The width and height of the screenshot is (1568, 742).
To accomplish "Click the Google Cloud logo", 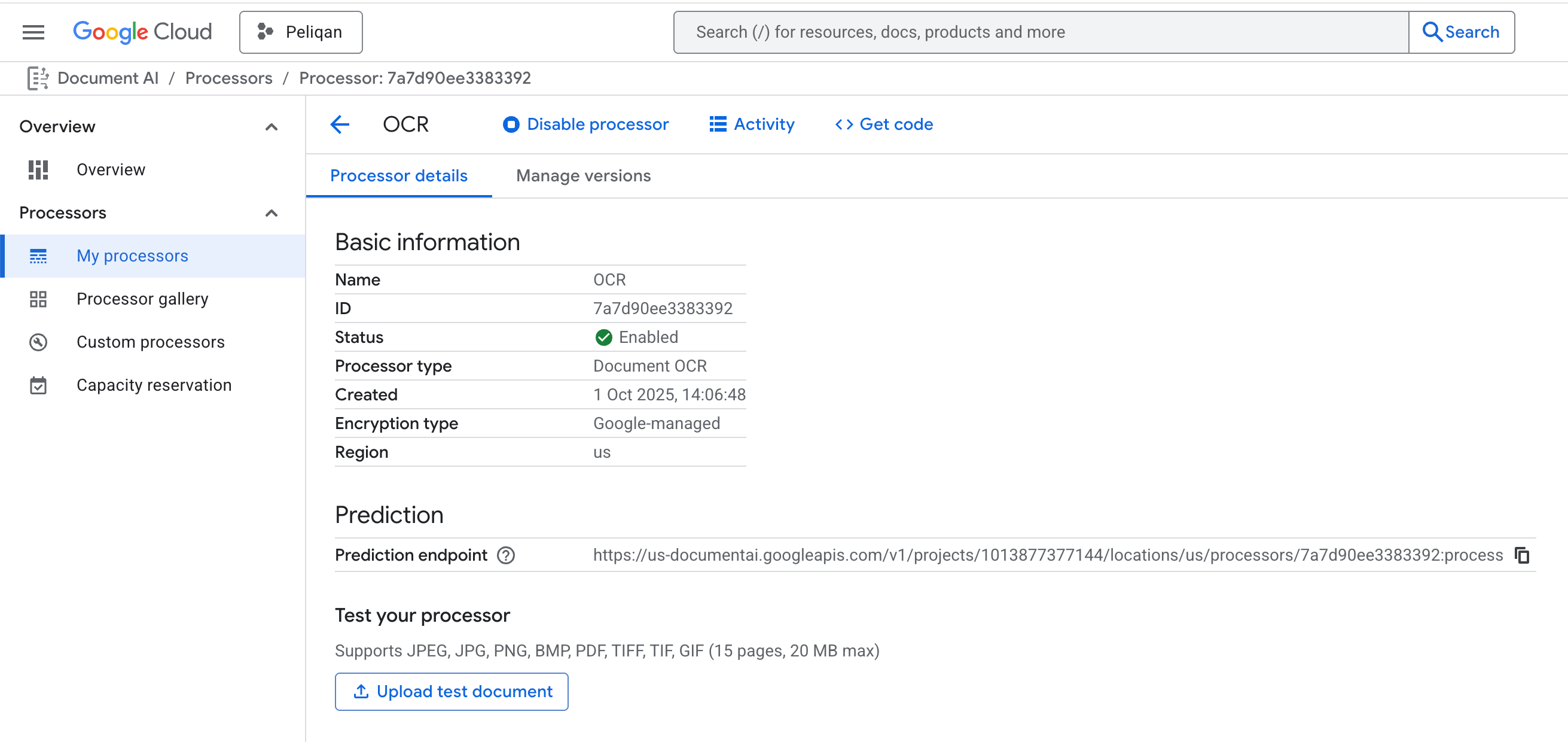I will coord(142,32).
